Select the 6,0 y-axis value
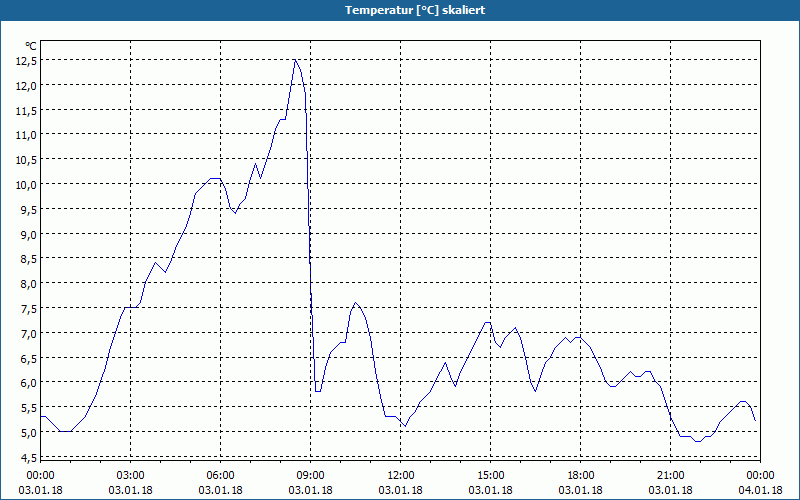 [x=30, y=383]
